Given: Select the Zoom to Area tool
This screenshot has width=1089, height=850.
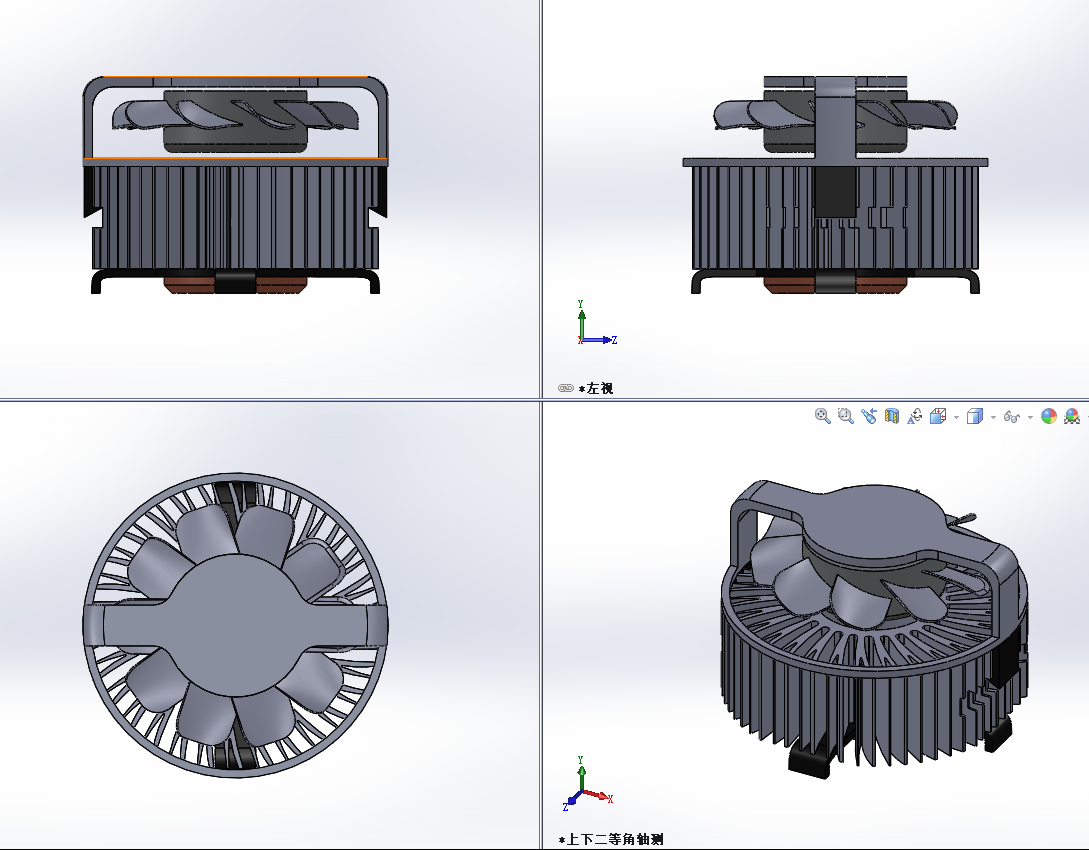Looking at the screenshot, I should pyautogui.click(x=845, y=416).
